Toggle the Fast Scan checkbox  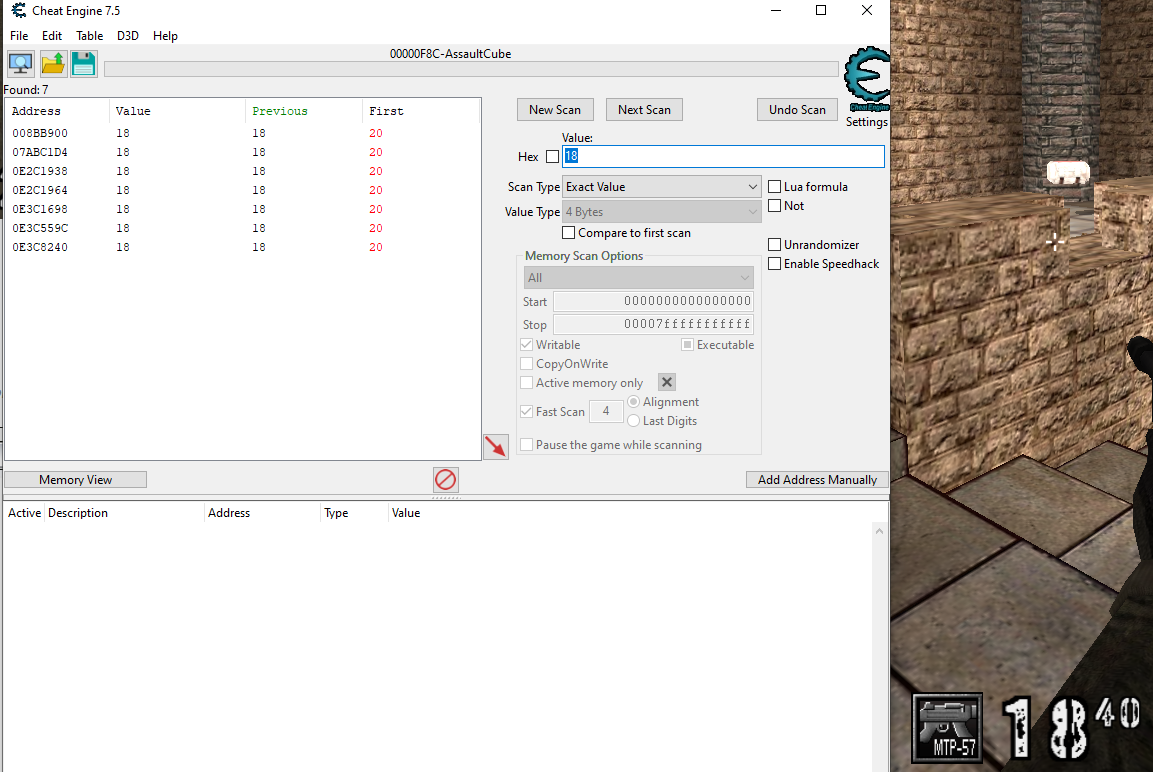pos(526,412)
